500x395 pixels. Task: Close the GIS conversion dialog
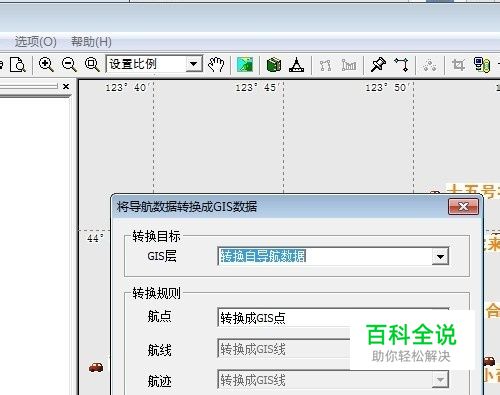point(463,207)
